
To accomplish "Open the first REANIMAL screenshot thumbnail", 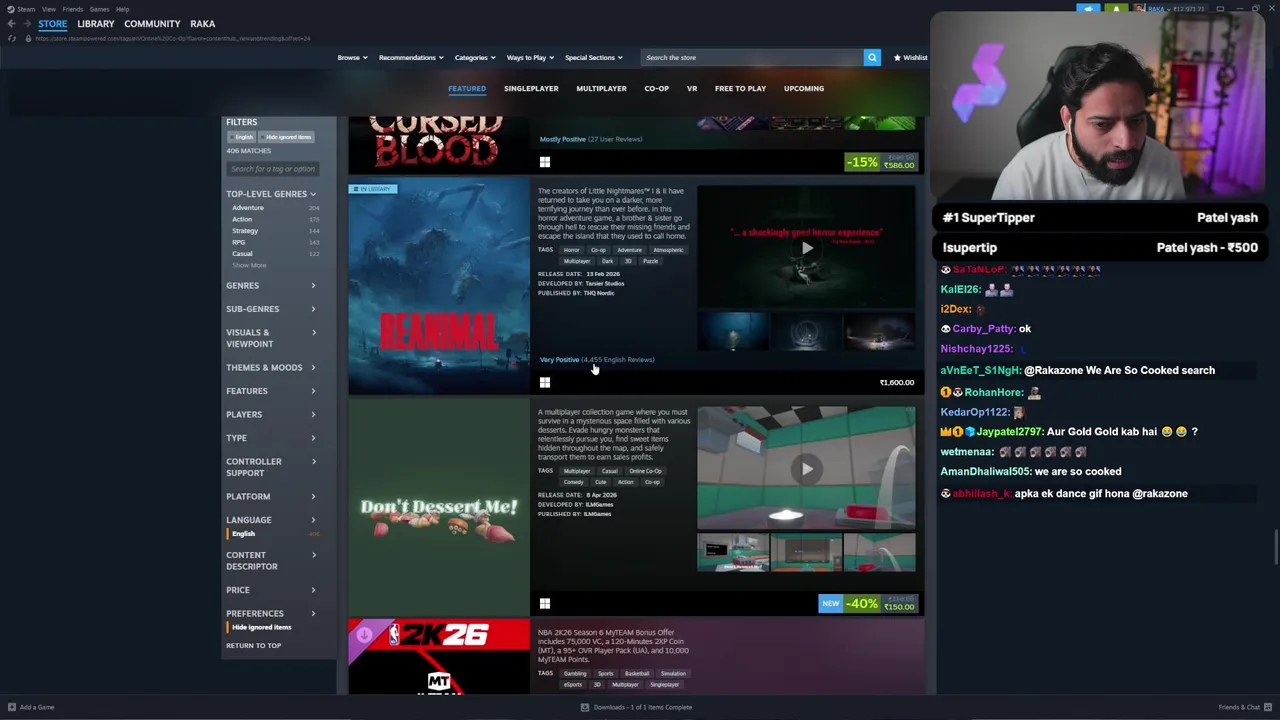I will coord(733,332).
